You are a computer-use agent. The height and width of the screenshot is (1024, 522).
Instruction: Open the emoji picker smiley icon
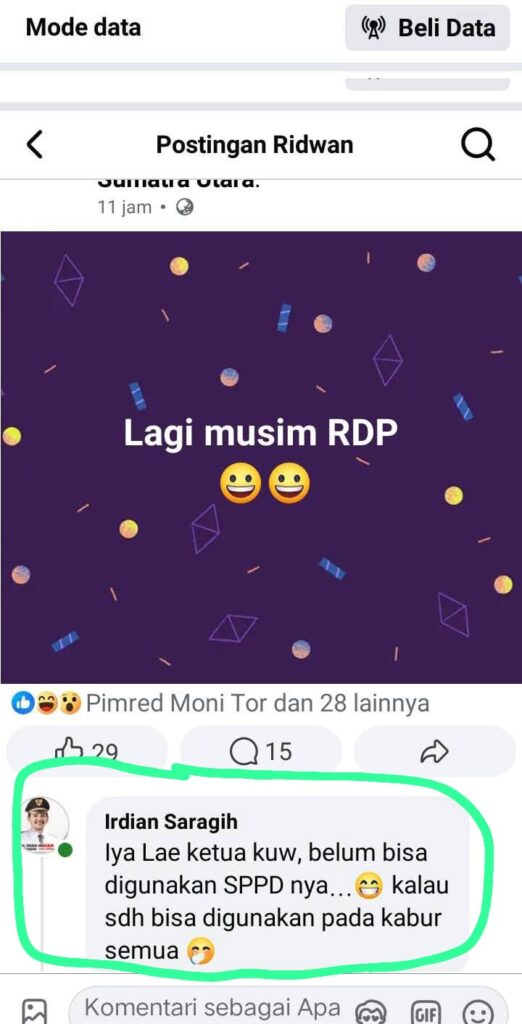click(478, 1012)
